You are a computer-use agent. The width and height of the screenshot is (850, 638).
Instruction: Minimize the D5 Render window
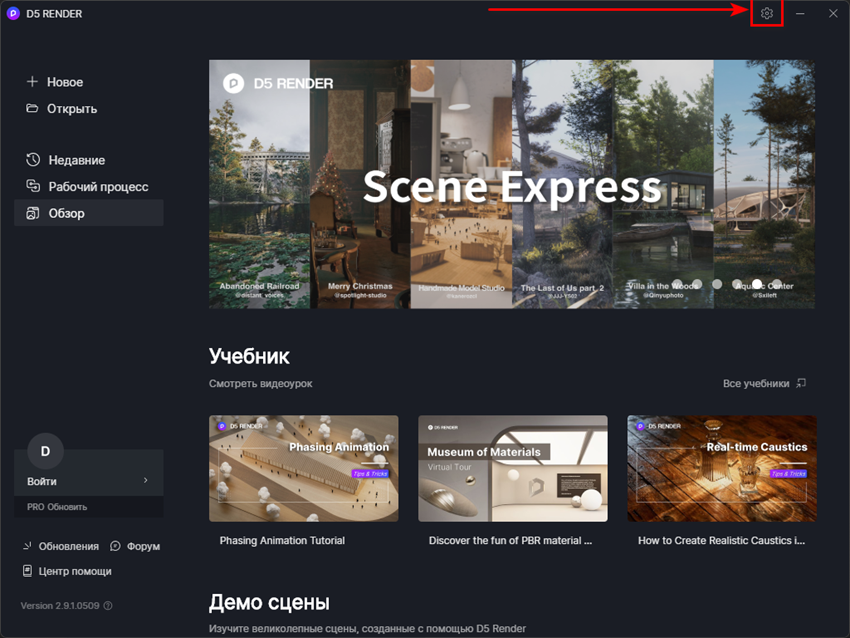800,14
